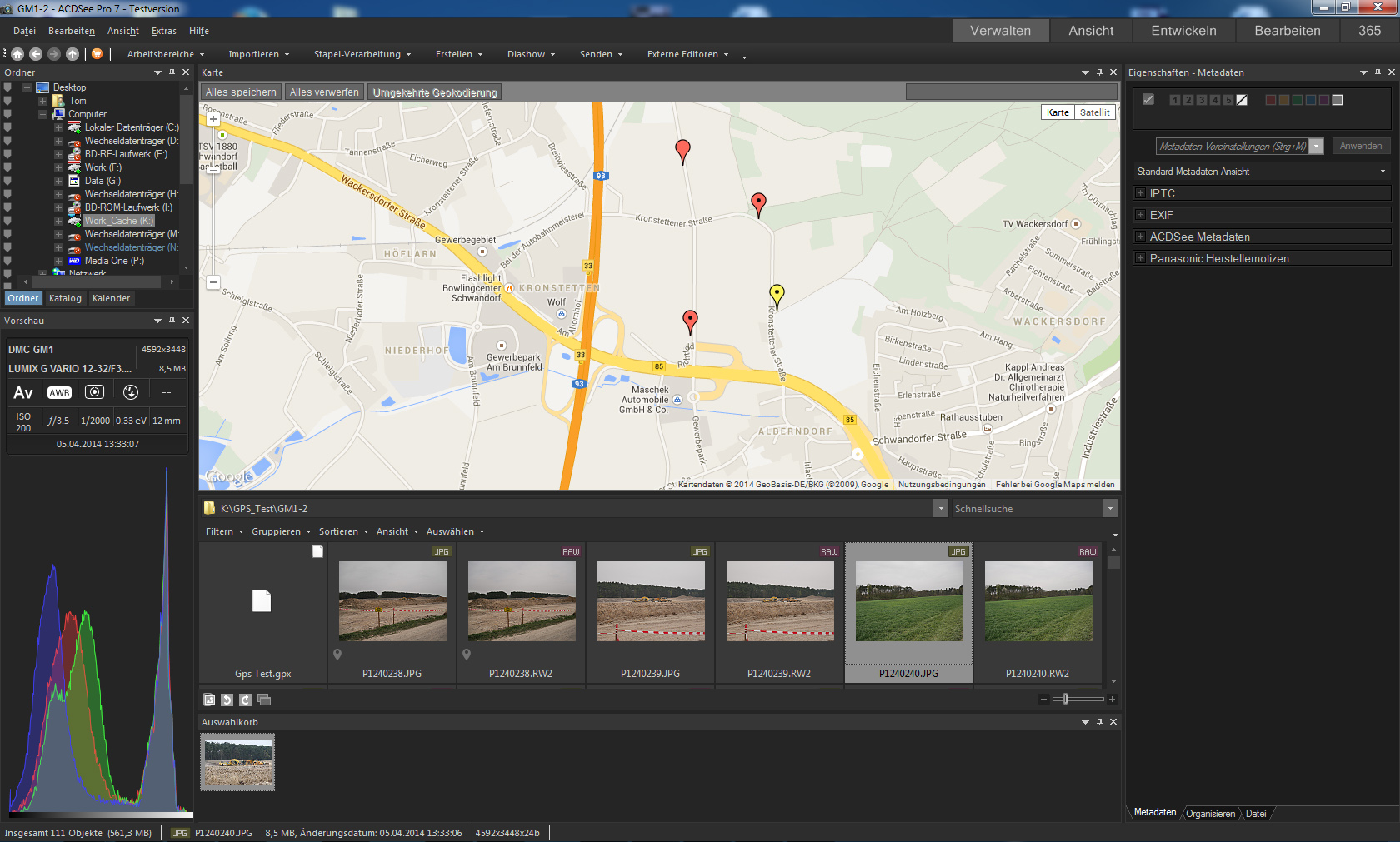
Task: Apply the red color label swatch
Action: point(1270,100)
